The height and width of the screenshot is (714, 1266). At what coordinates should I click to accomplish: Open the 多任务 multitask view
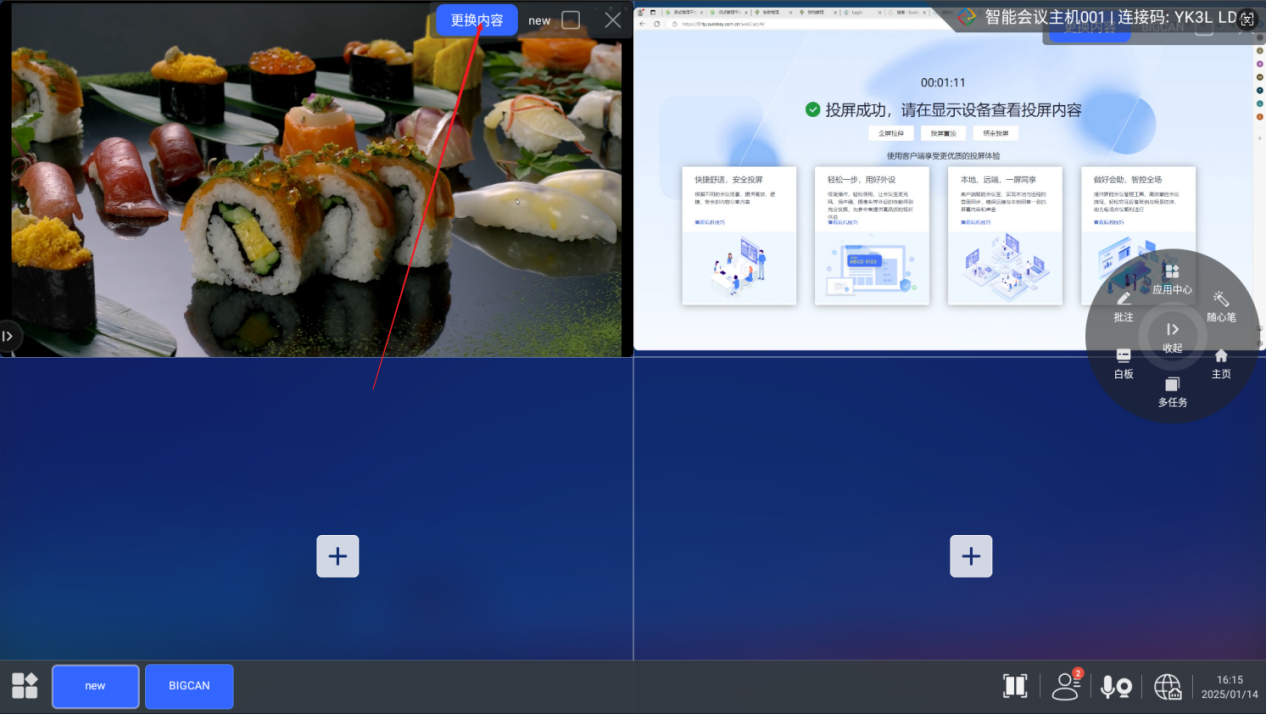point(1172,391)
